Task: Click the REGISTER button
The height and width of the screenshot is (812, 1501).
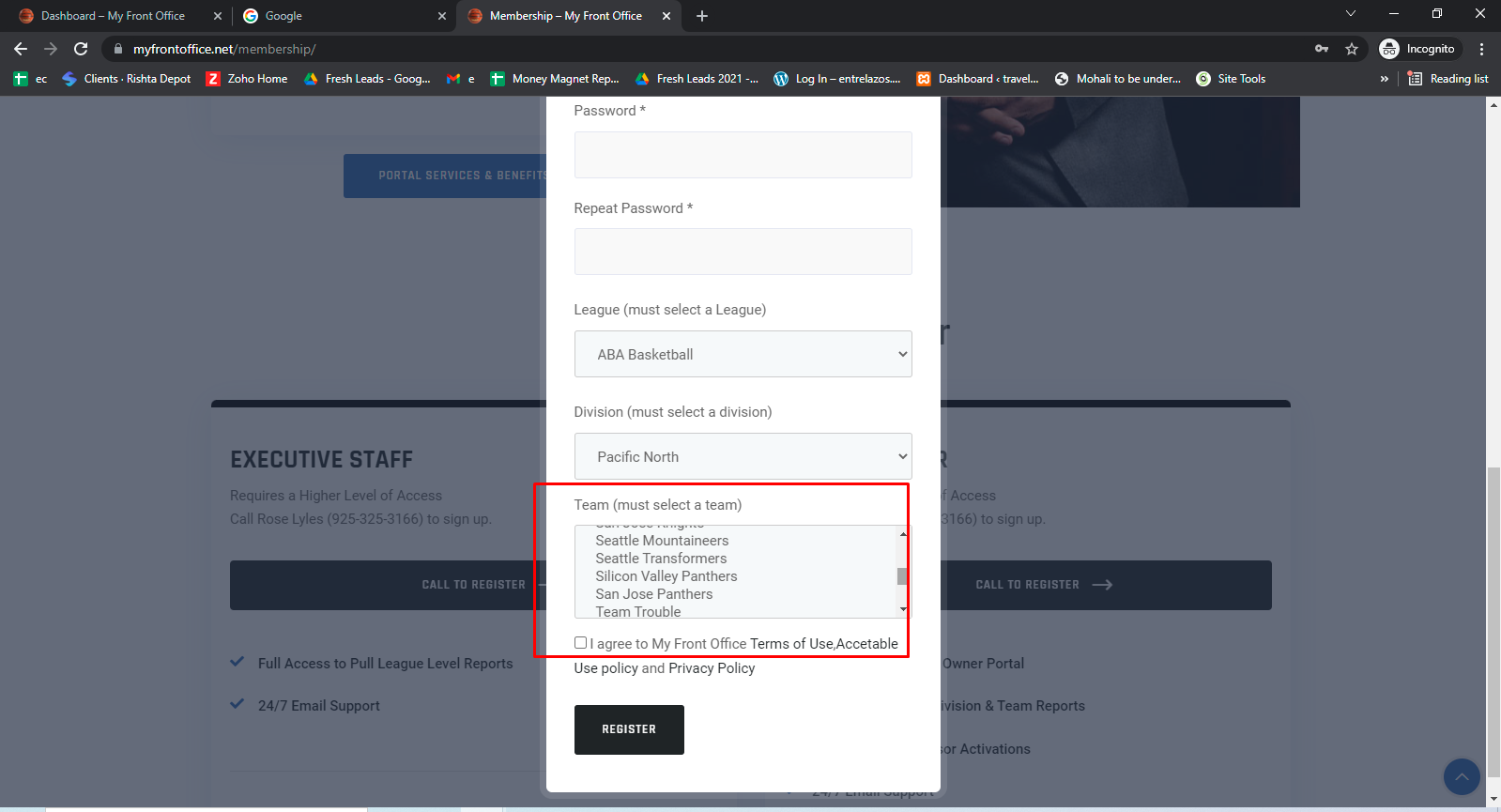Action: coord(629,729)
